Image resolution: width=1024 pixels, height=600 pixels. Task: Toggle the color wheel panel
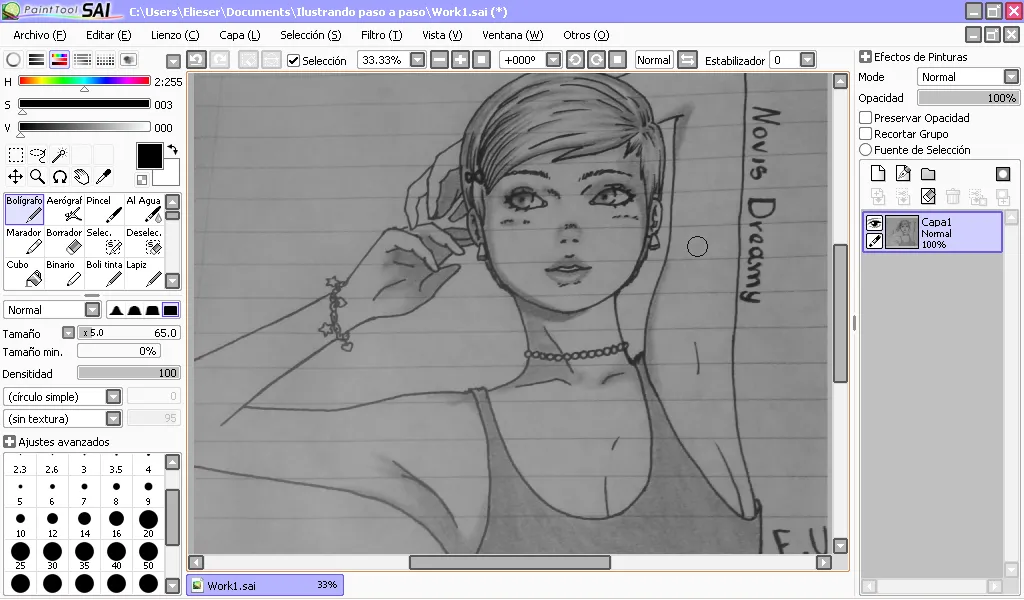point(13,59)
